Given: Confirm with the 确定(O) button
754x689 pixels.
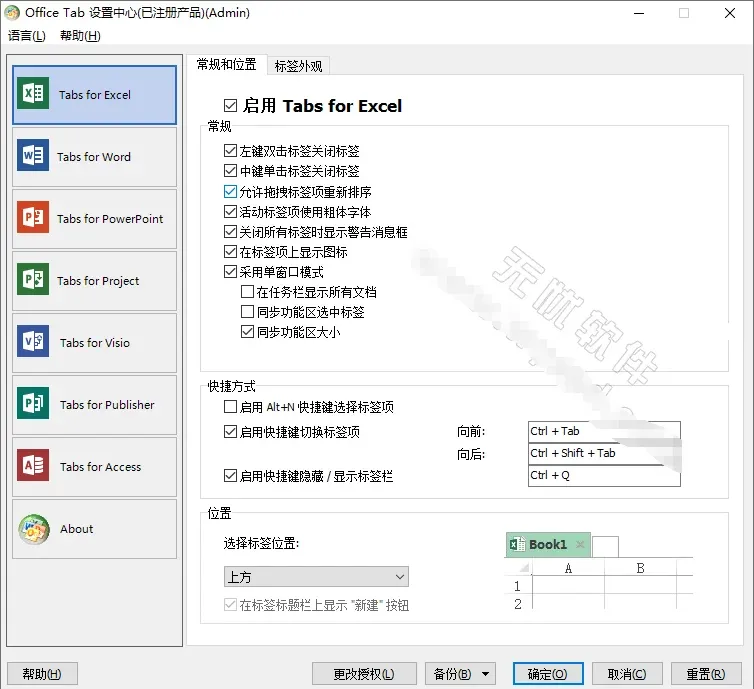Looking at the screenshot, I should click(548, 674).
